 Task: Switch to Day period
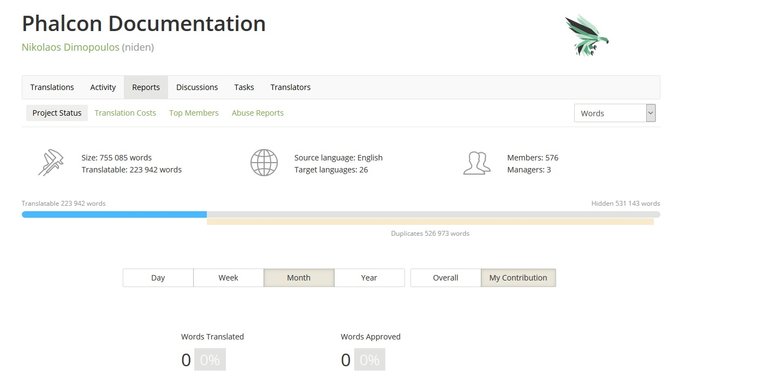tap(158, 277)
